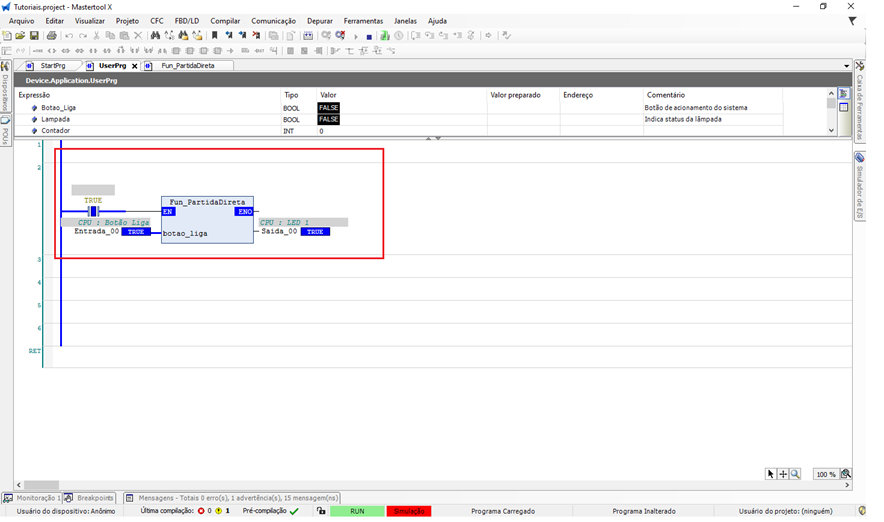Toggle the Botão Liga contact in rung 2

point(93,212)
